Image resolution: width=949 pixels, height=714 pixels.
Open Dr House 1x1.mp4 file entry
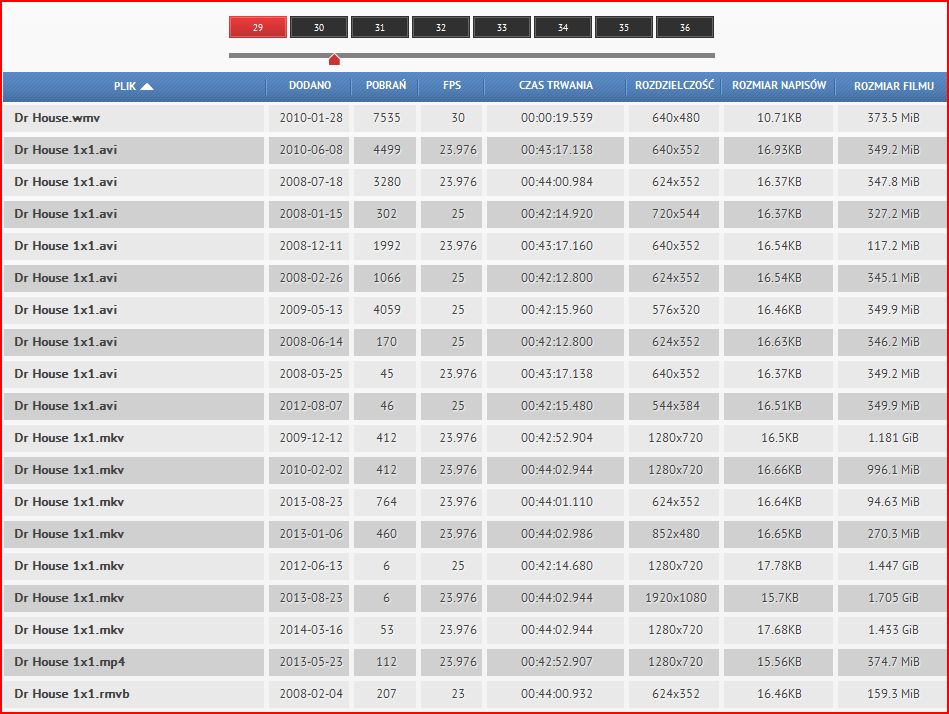70,662
